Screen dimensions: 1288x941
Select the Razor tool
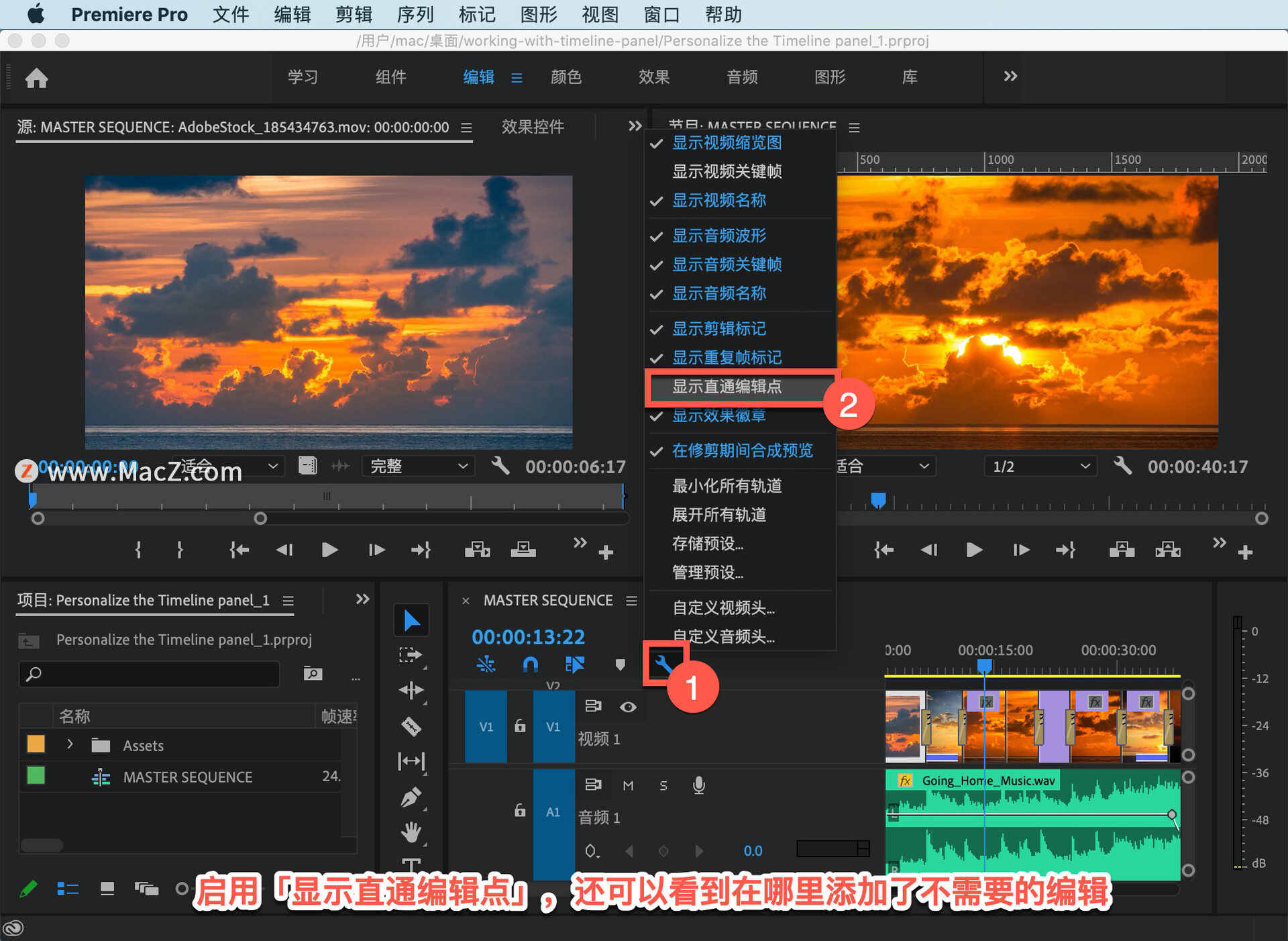[411, 726]
